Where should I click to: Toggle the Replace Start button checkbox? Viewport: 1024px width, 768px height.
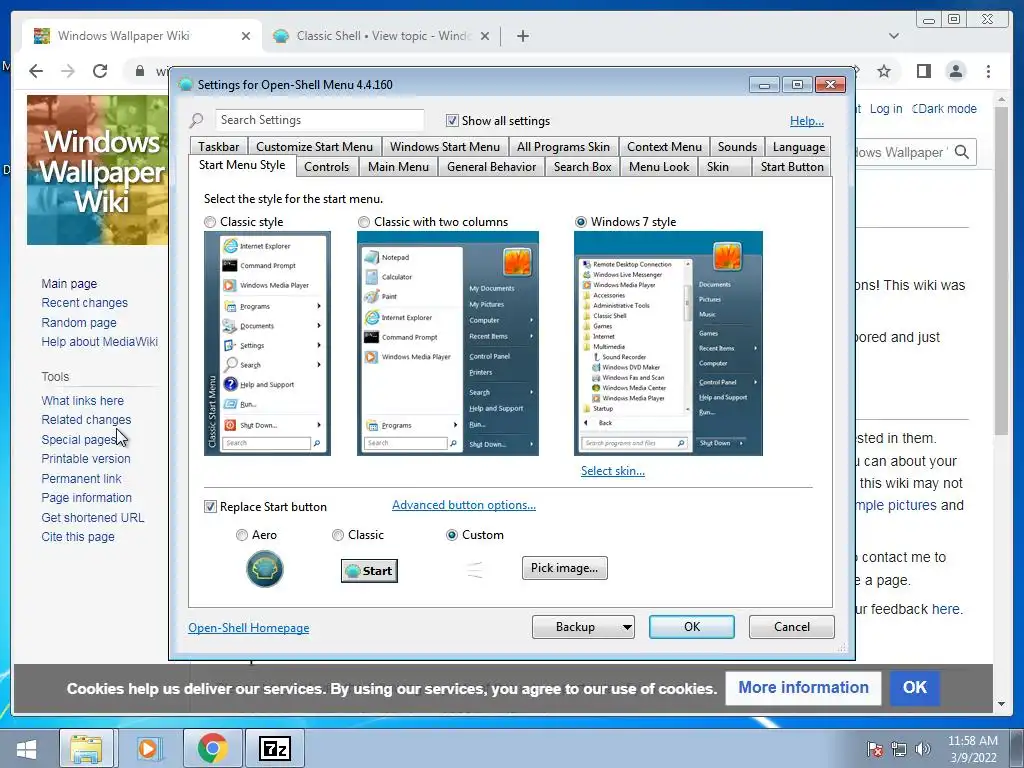210,506
